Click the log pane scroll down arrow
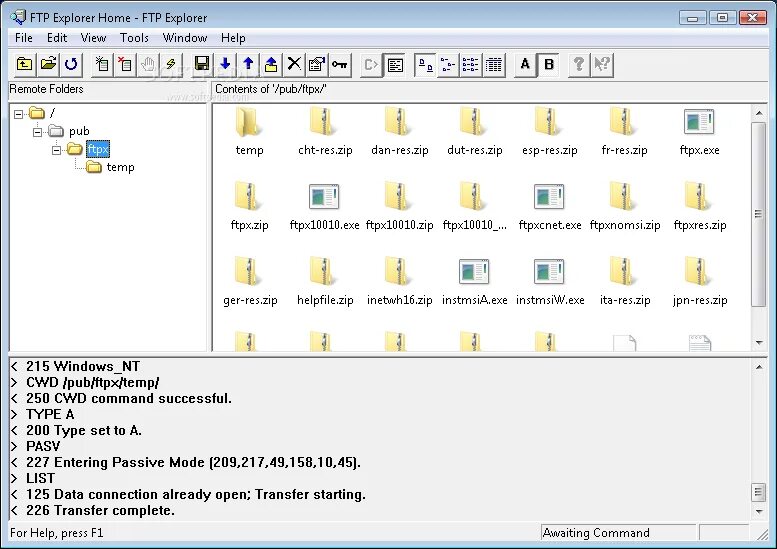 click(759, 511)
